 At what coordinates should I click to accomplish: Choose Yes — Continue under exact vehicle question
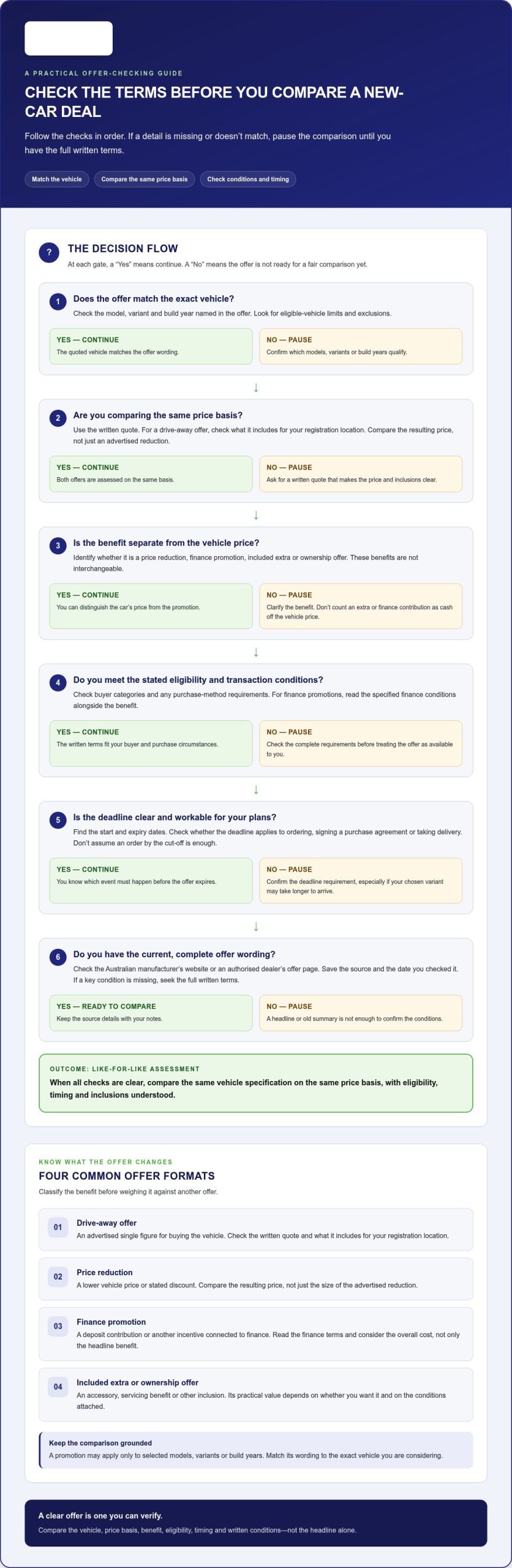151,346
